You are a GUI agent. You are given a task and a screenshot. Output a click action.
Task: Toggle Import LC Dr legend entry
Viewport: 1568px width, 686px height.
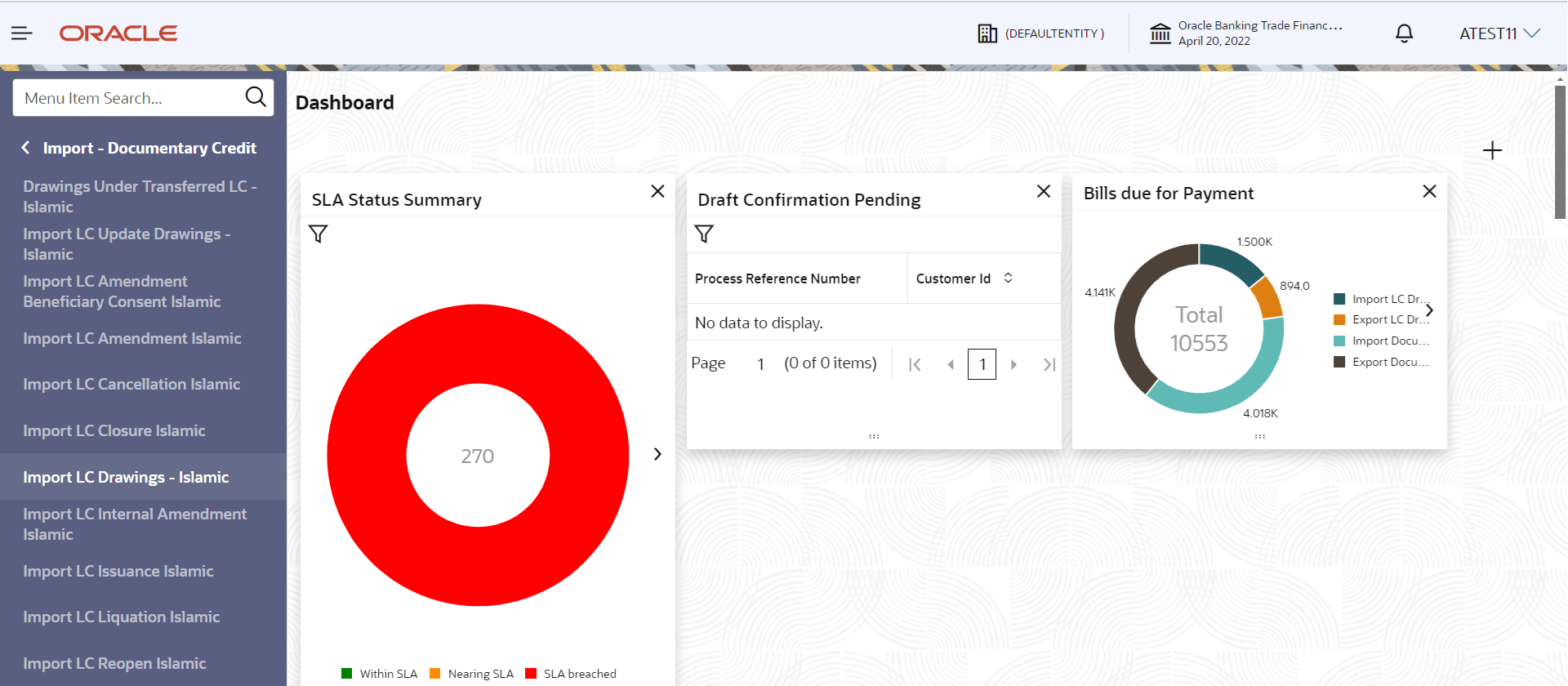[x=1380, y=299]
